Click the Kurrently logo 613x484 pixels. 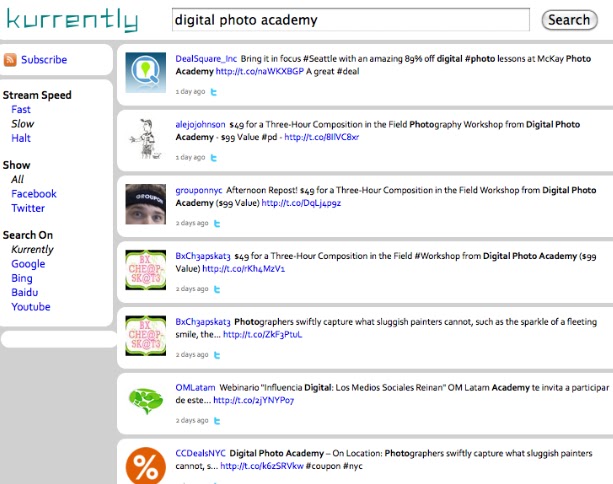click(72, 20)
